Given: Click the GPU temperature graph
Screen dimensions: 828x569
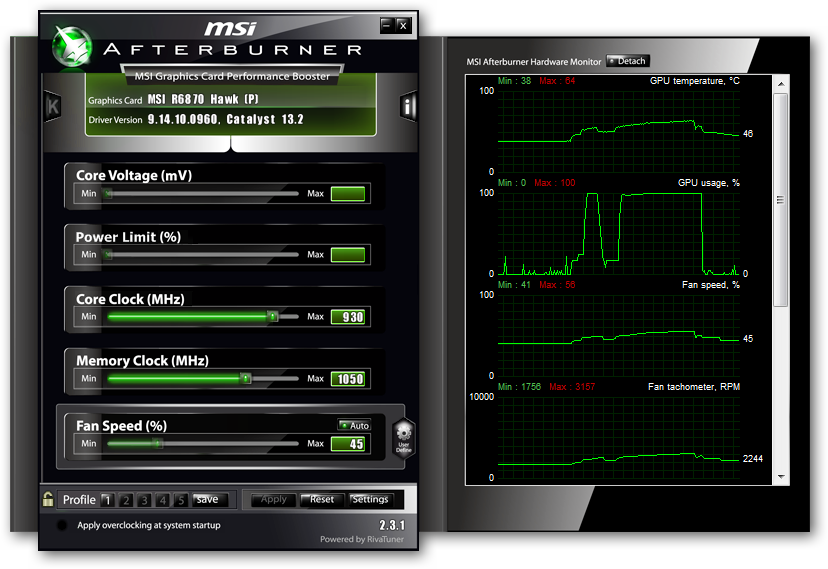Looking at the screenshot, I should click(x=618, y=132).
